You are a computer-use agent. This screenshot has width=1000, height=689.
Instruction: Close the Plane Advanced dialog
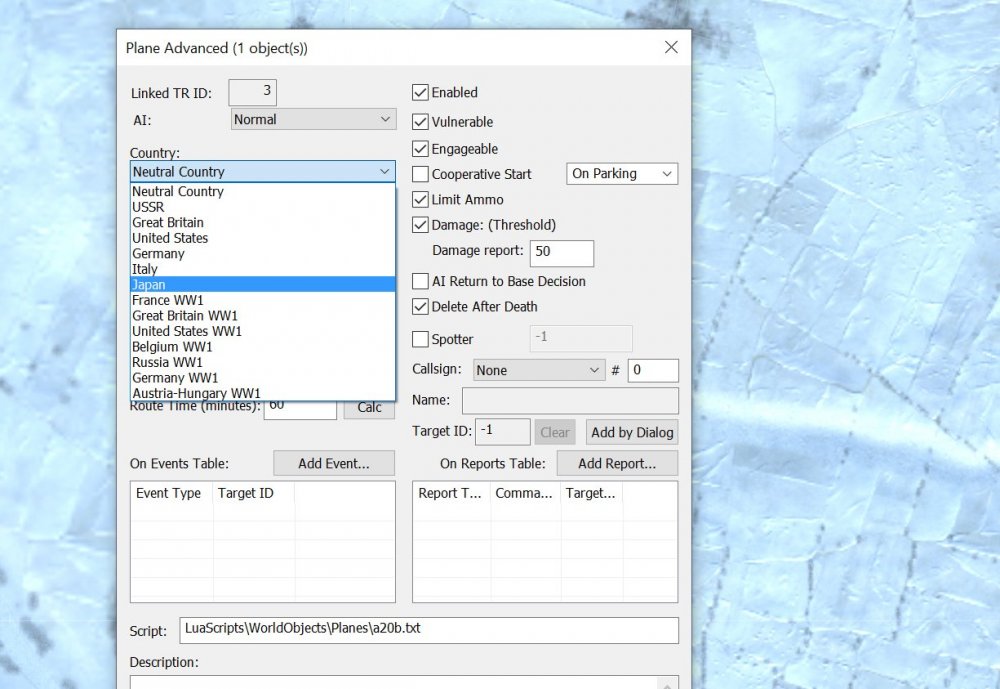pyautogui.click(x=671, y=47)
